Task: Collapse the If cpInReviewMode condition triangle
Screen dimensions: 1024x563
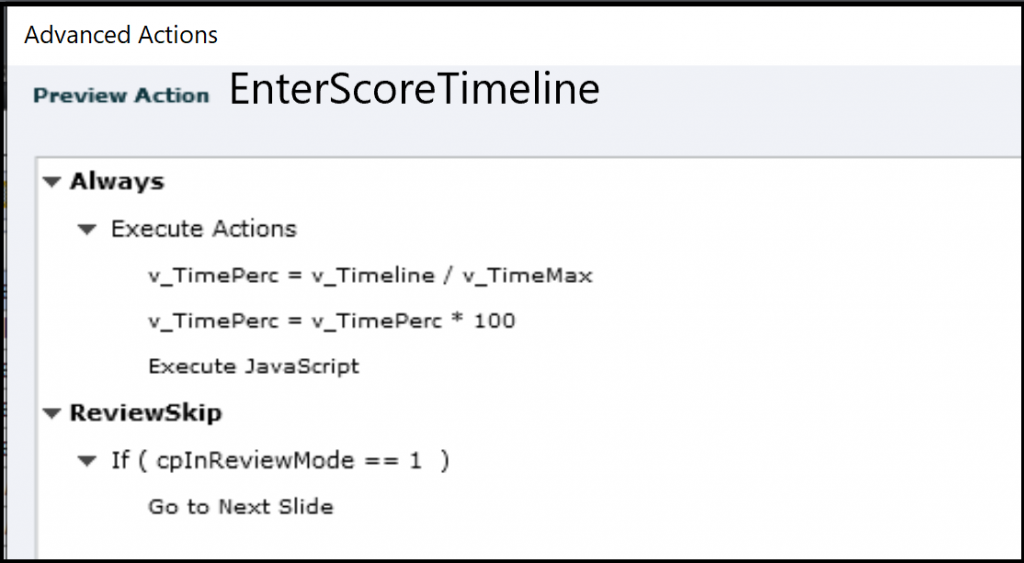Action: 89,460
